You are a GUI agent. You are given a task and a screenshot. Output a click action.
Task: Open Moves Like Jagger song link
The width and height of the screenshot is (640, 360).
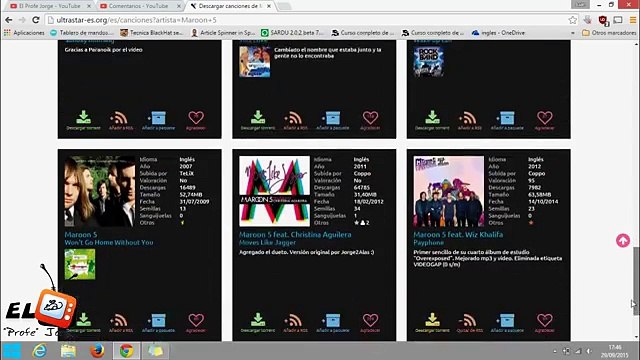coord(267,242)
